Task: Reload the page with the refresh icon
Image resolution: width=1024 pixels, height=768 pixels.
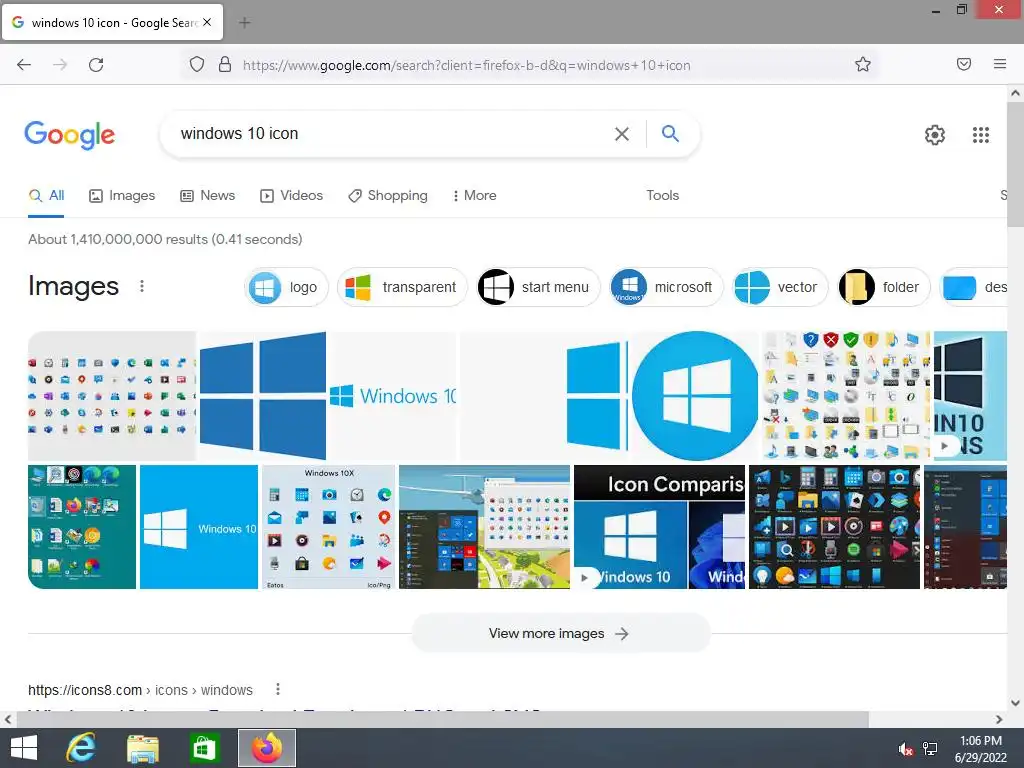Action: [x=96, y=65]
